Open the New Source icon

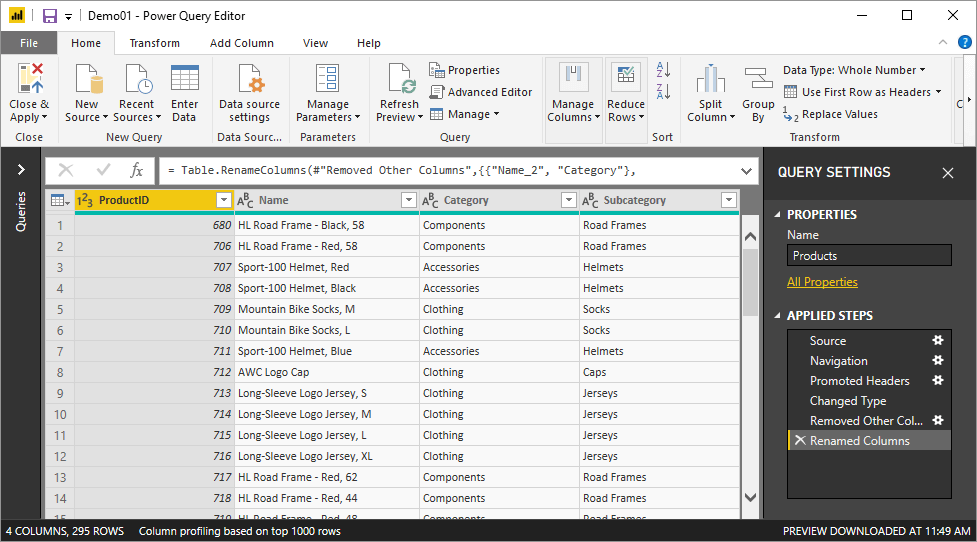[88, 78]
